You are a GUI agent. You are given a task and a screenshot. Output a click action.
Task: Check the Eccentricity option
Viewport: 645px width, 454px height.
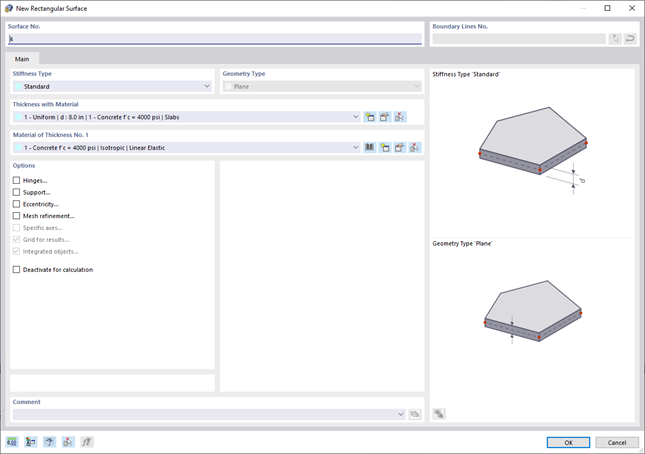(x=16, y=204)
